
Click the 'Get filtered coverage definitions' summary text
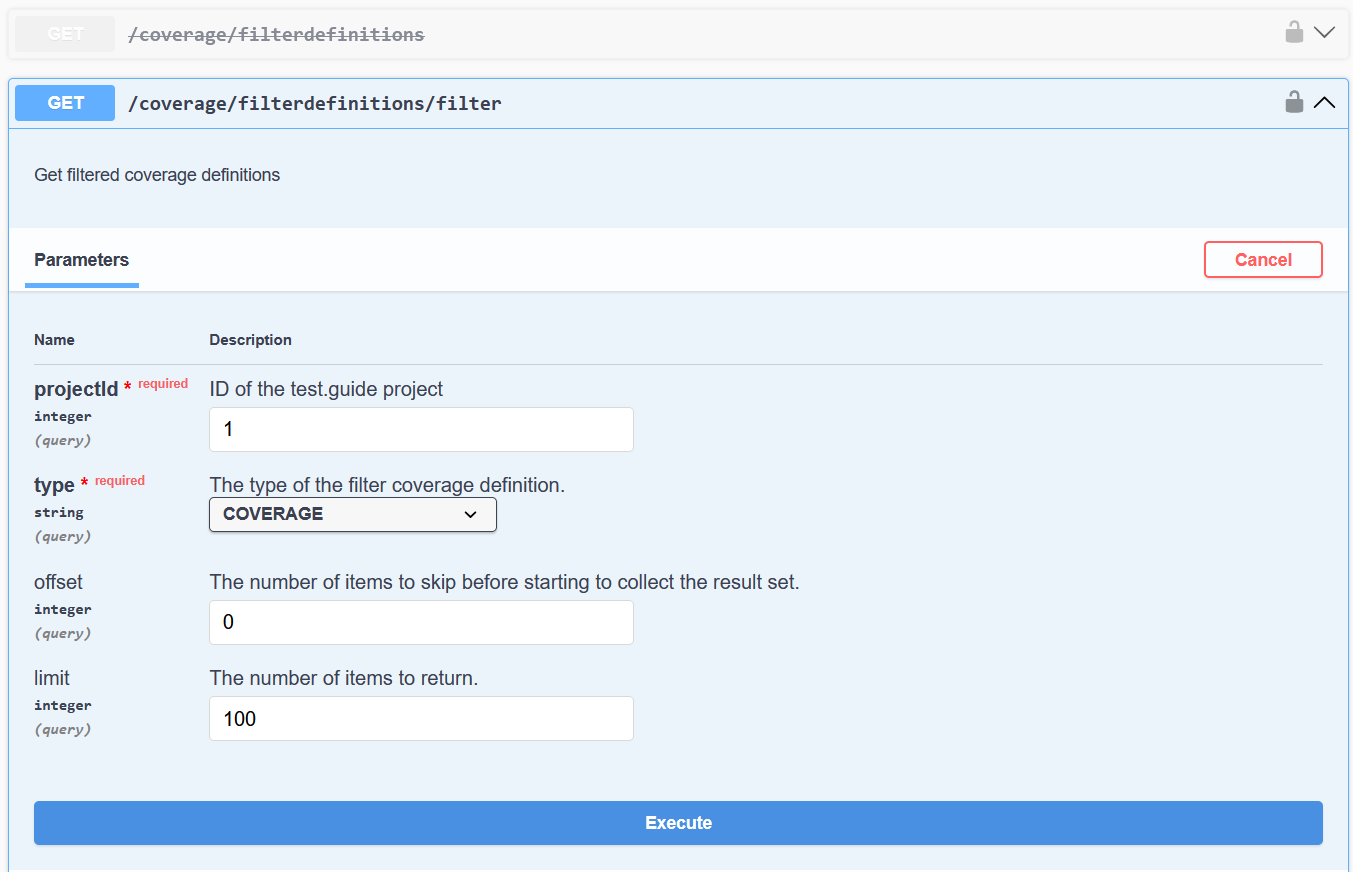(x=157, y=174)
